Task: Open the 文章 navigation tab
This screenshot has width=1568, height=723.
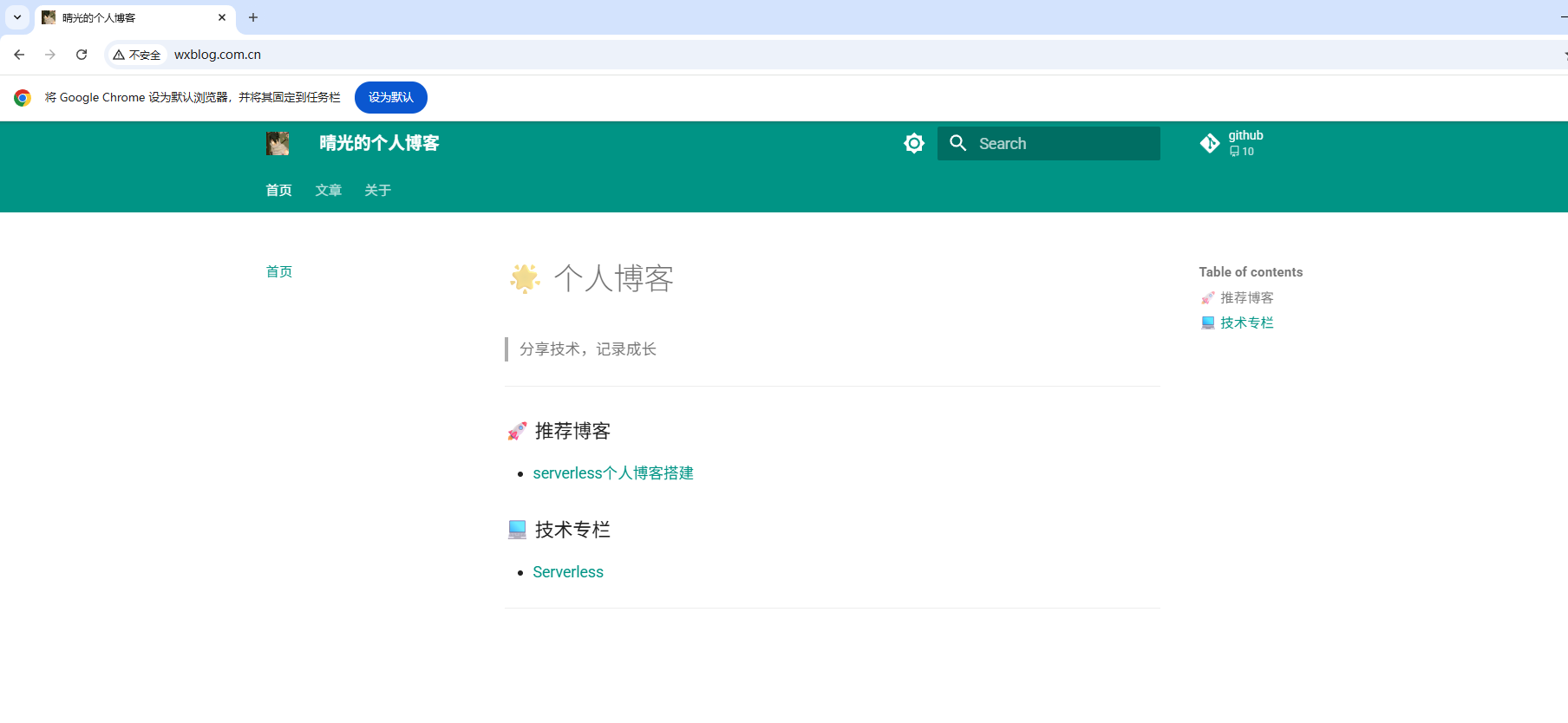Action: (328, 190)
